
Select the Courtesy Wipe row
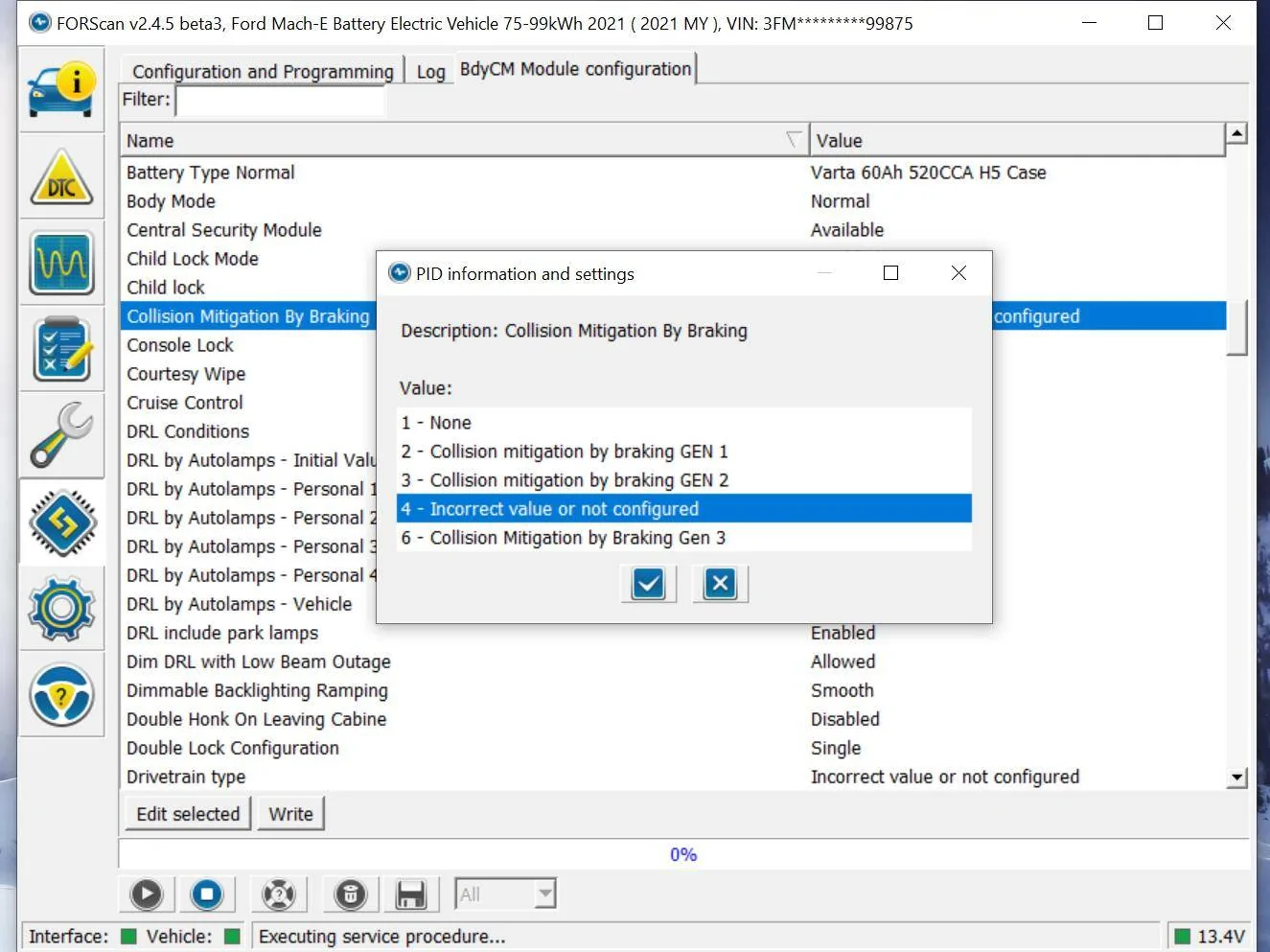[248, 374]
